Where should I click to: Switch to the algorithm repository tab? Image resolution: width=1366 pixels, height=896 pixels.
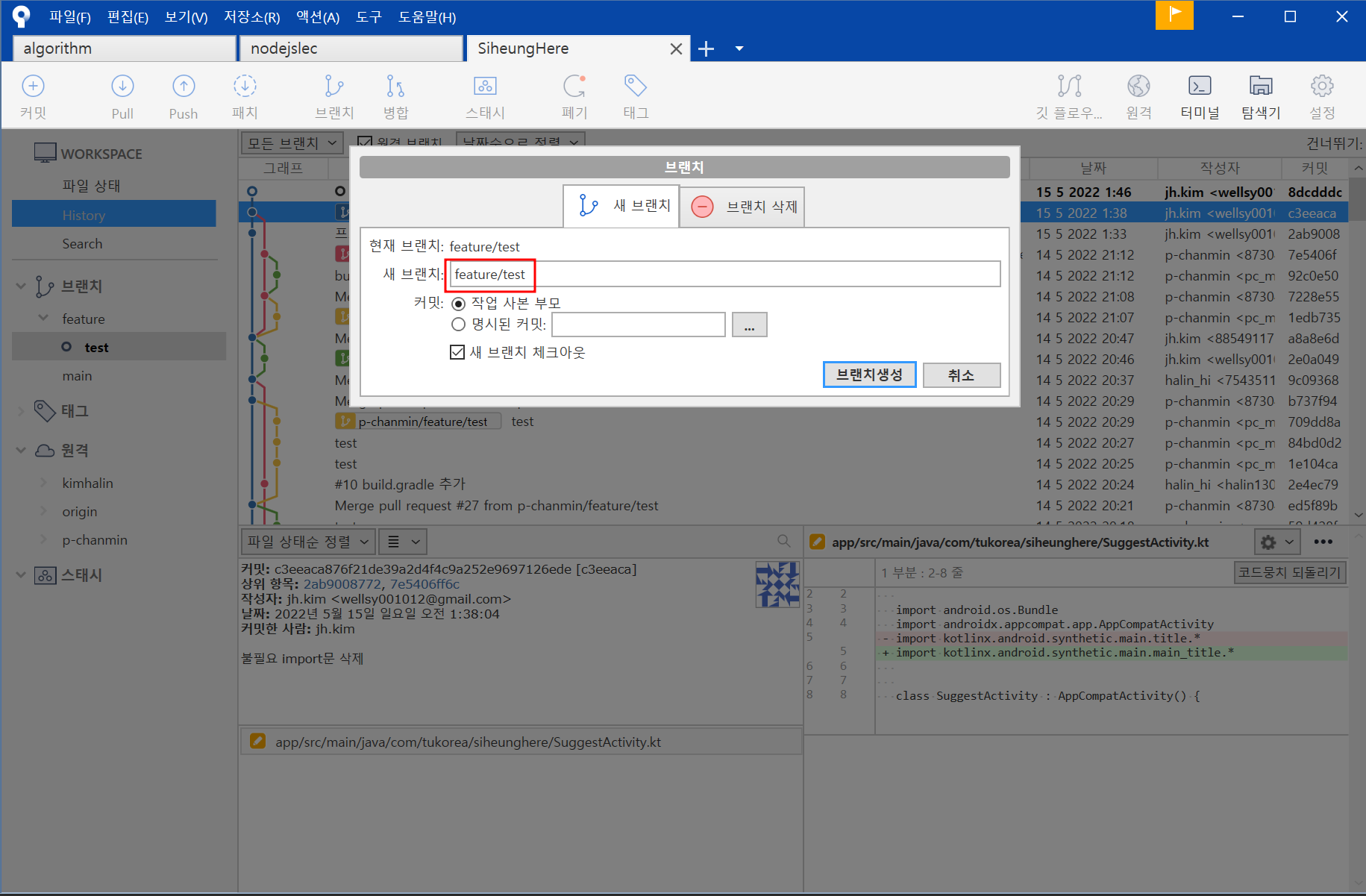click(125, 48)
